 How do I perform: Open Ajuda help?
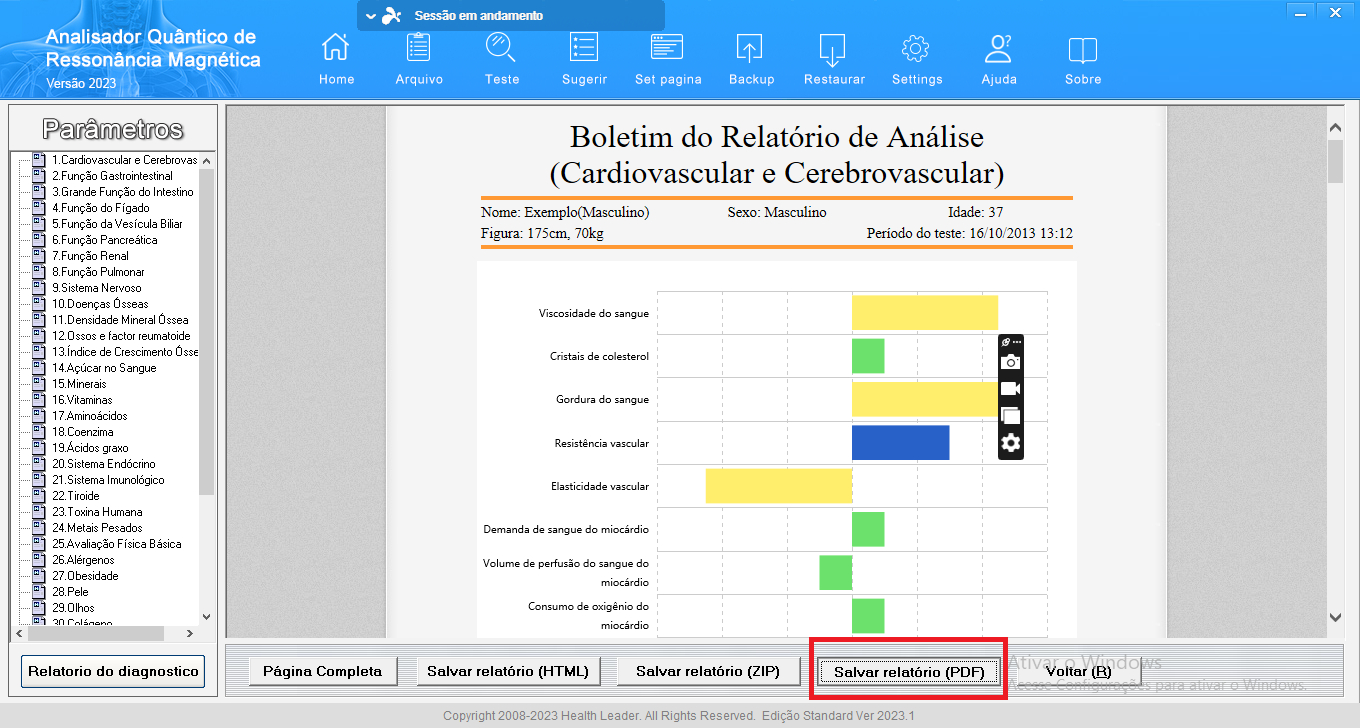tap(999, 59)
